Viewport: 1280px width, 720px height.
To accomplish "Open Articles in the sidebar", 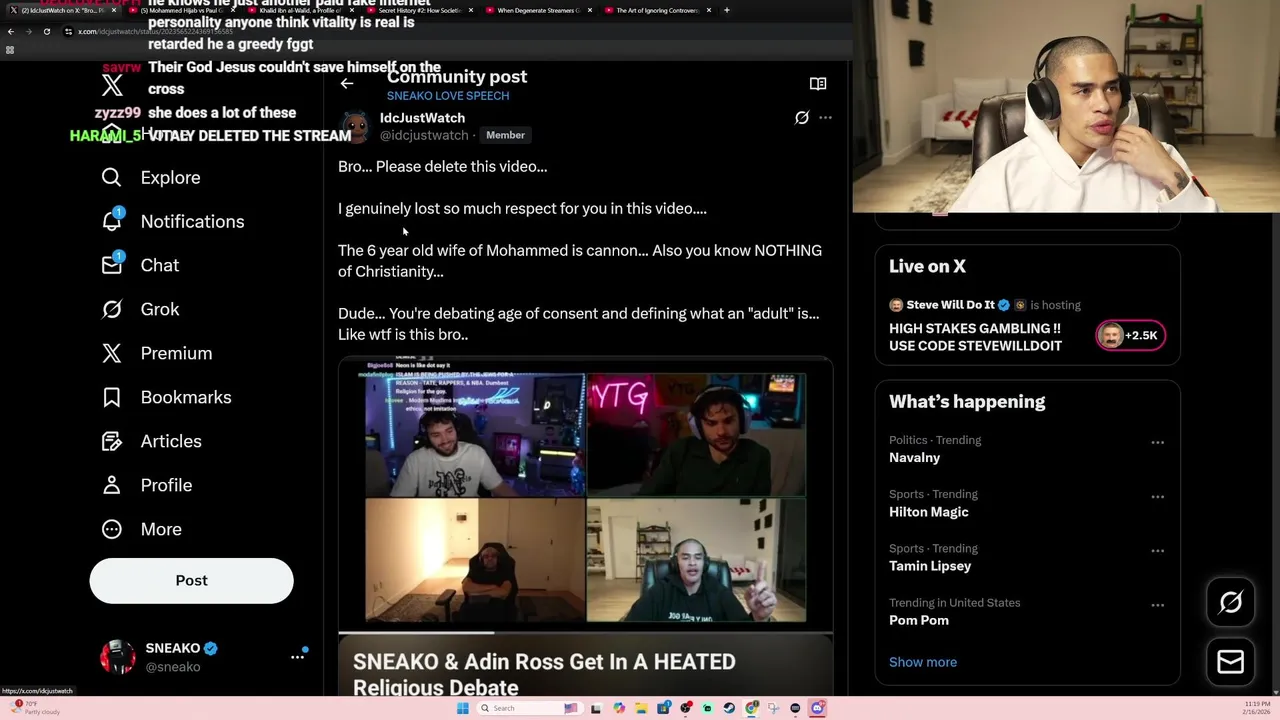I will pos(151,441).
